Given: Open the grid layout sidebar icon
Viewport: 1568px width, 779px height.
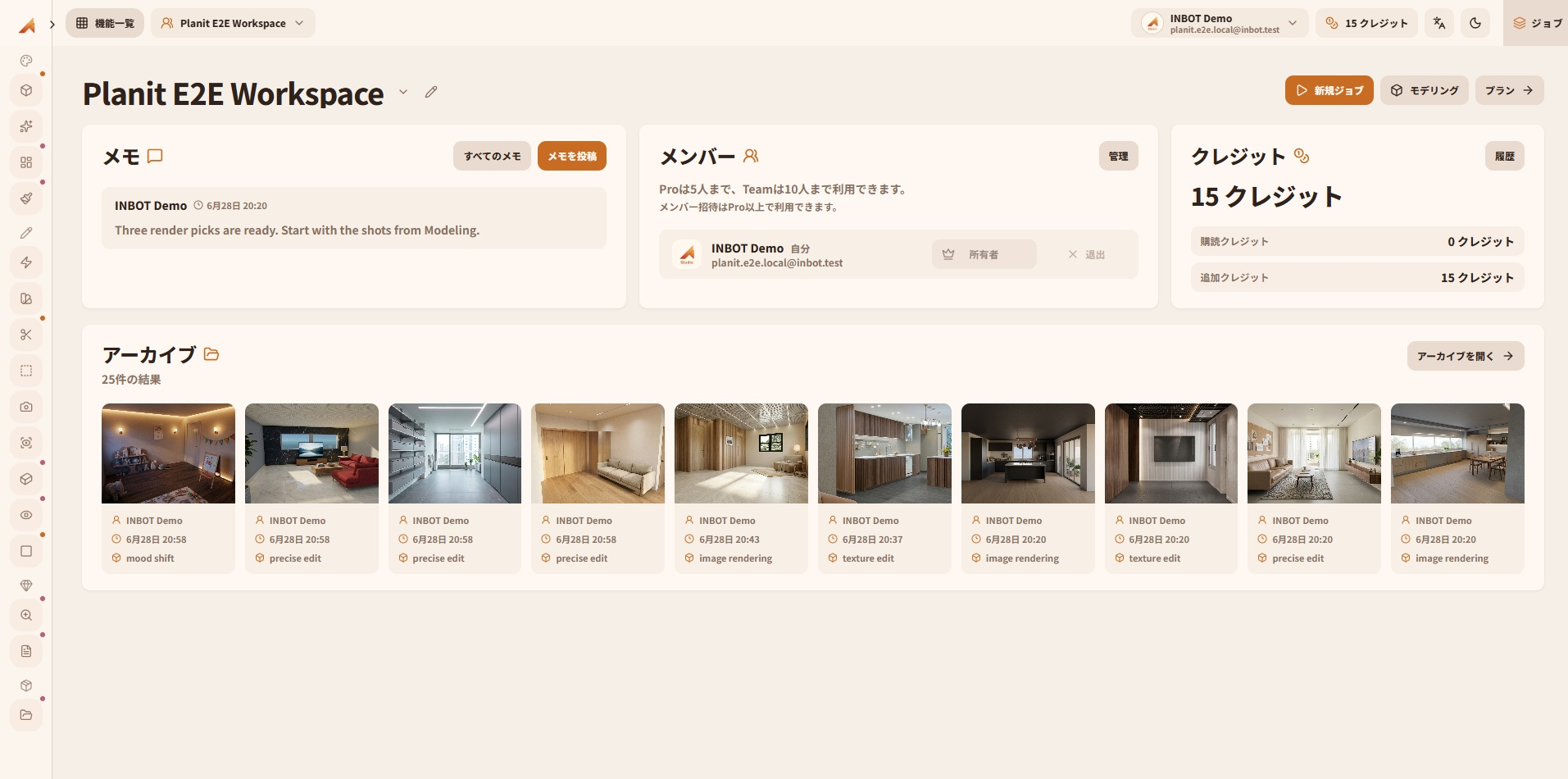Looking at the screenshot, I should 26,162.
